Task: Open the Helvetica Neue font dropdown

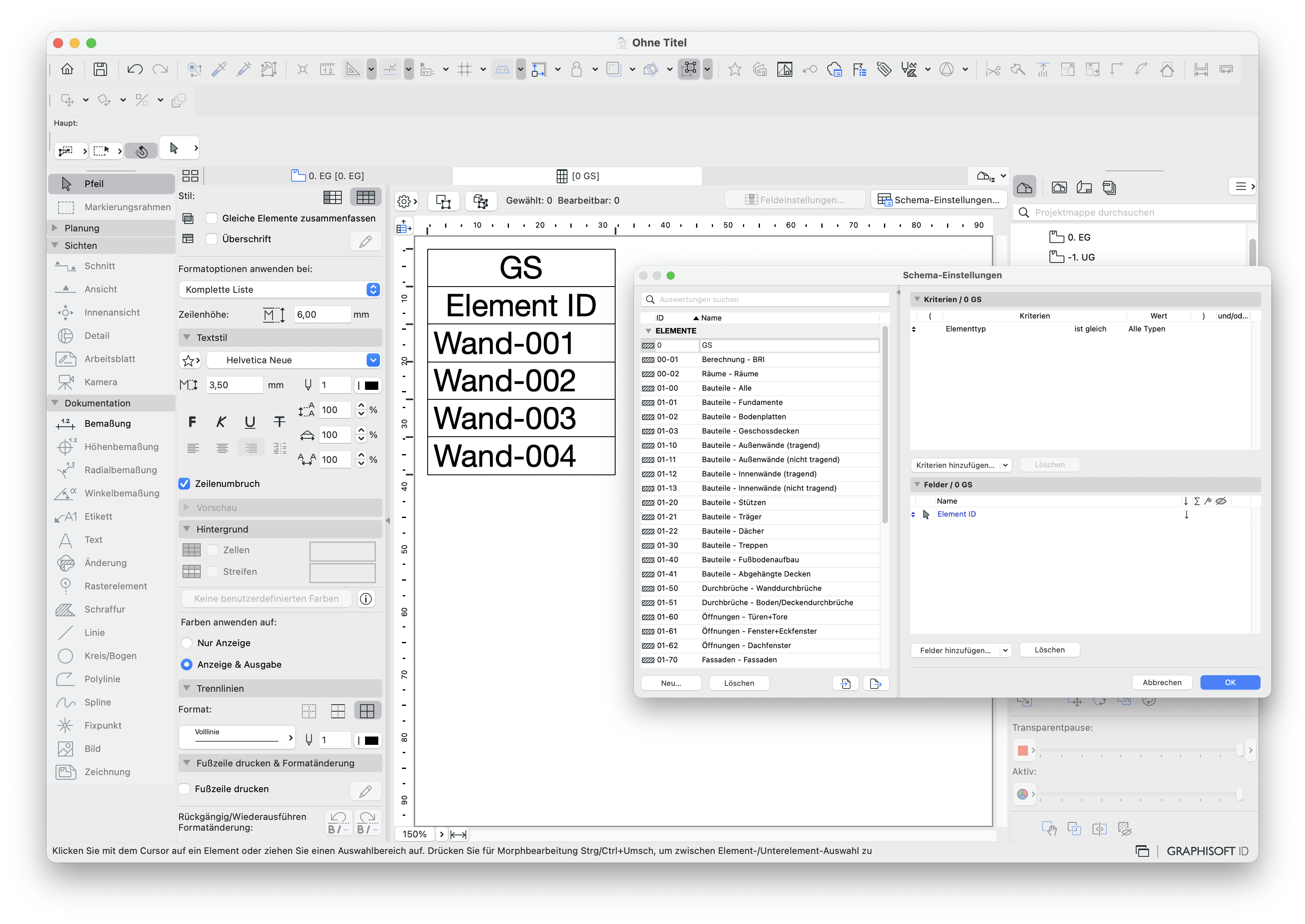Action: 293,360
